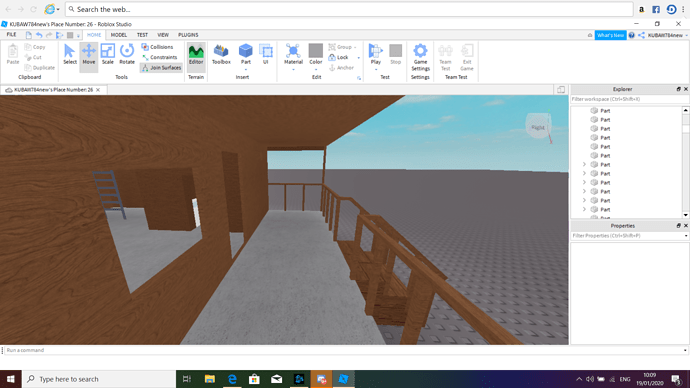This screenshot has height=388, width=690.
Task: Open the FILE menu
Action: coord(11,35)
